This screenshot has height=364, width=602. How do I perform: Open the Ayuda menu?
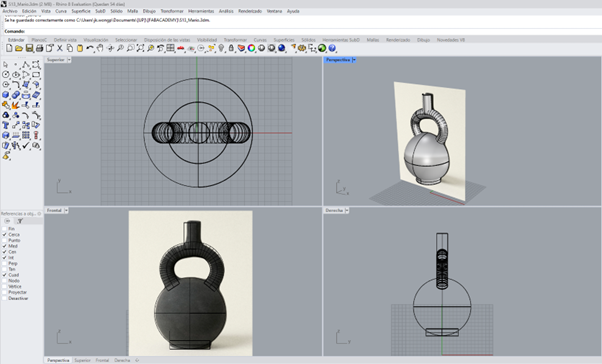click(293, 11)
